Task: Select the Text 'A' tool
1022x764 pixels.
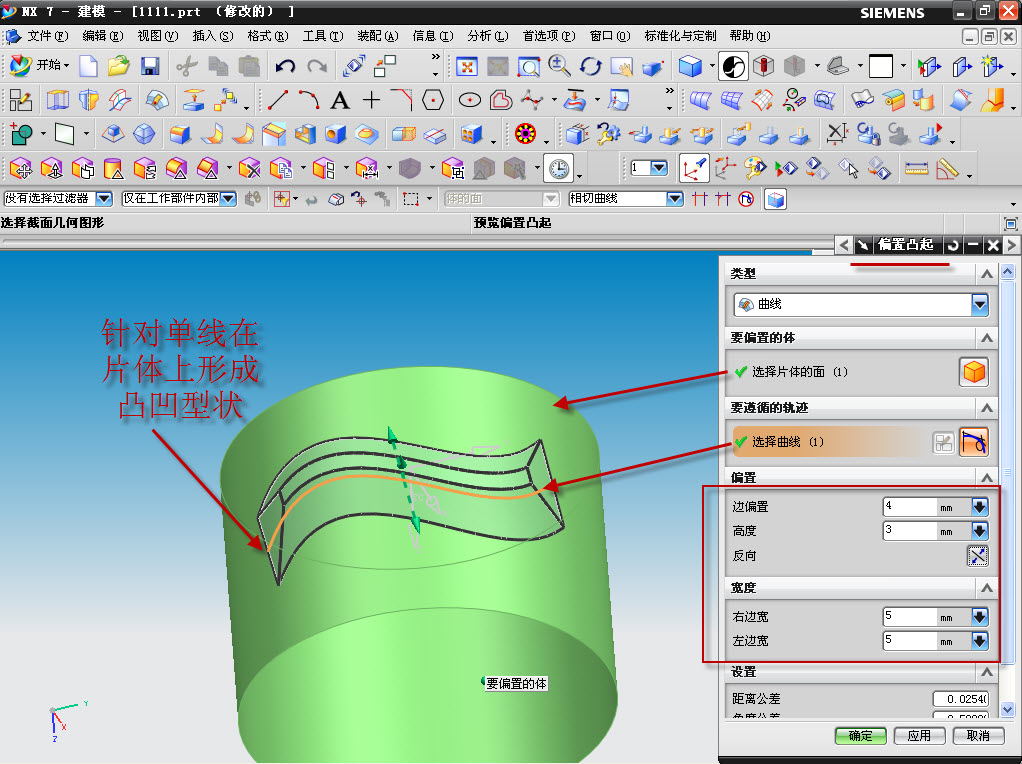Action: coord(340,100)
